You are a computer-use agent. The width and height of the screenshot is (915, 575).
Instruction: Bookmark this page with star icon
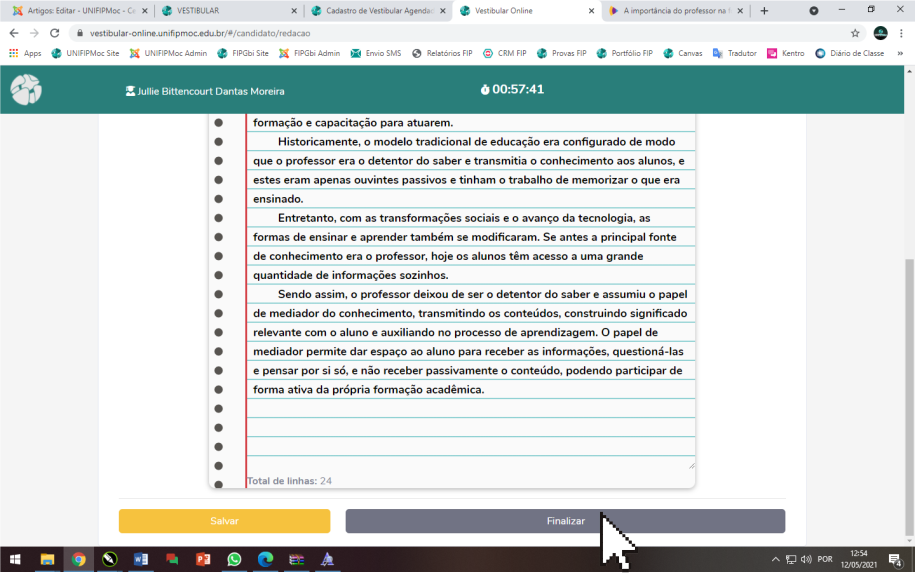pyautogui.click(x=855, y=33)
